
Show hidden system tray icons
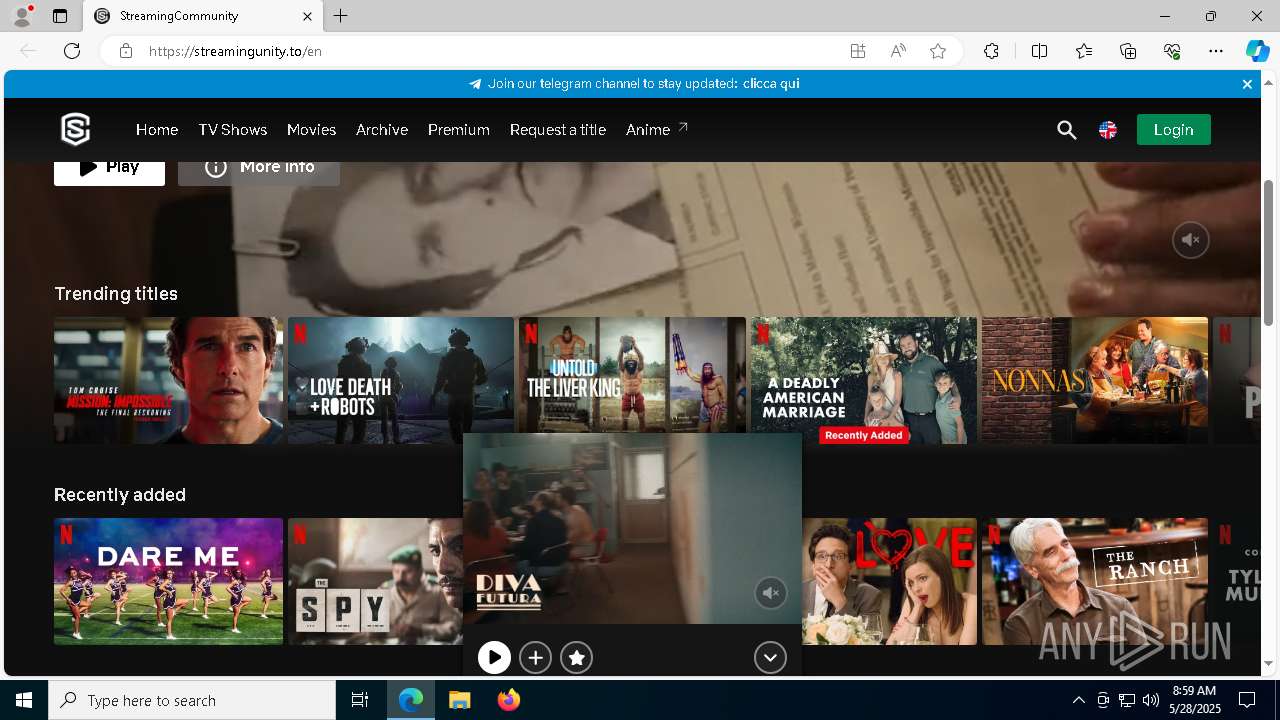tap(1078, 700)
